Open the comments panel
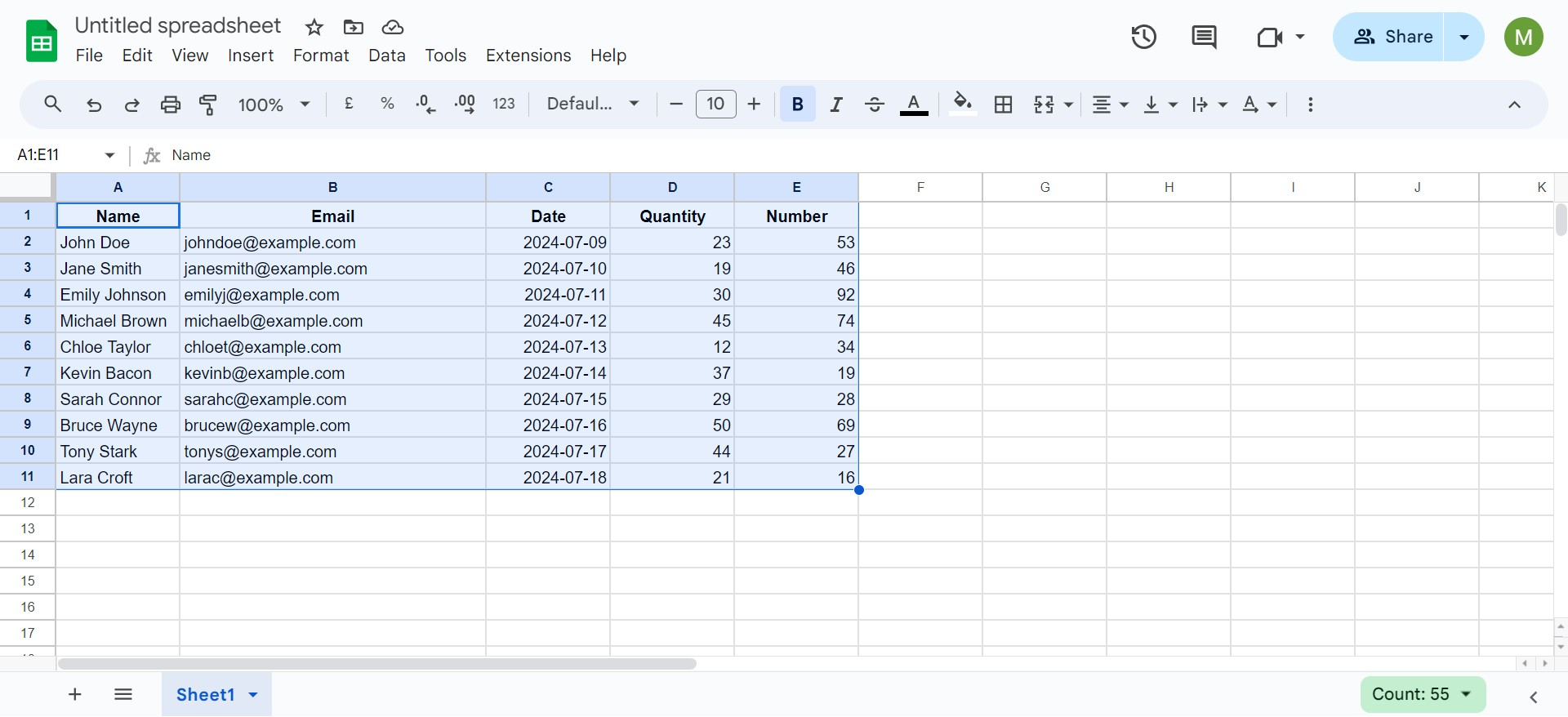Screen dimensions: 1568x717 (1204, 37)
